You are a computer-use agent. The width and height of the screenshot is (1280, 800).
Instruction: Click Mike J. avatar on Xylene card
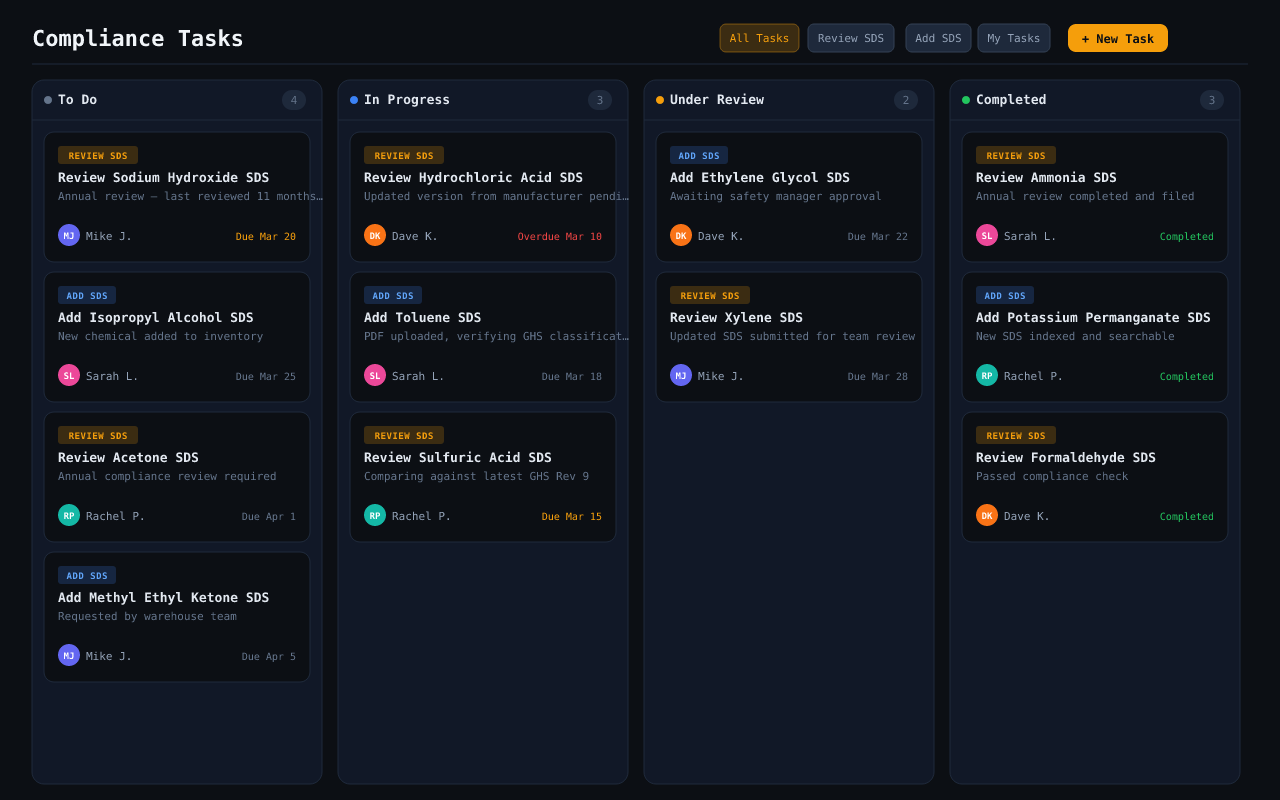tap(681, 375)
